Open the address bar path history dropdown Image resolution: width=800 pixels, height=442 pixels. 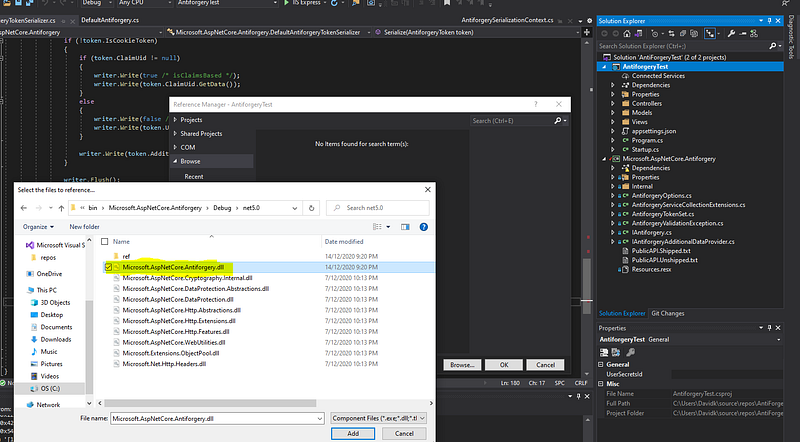[x=294, y=208]
